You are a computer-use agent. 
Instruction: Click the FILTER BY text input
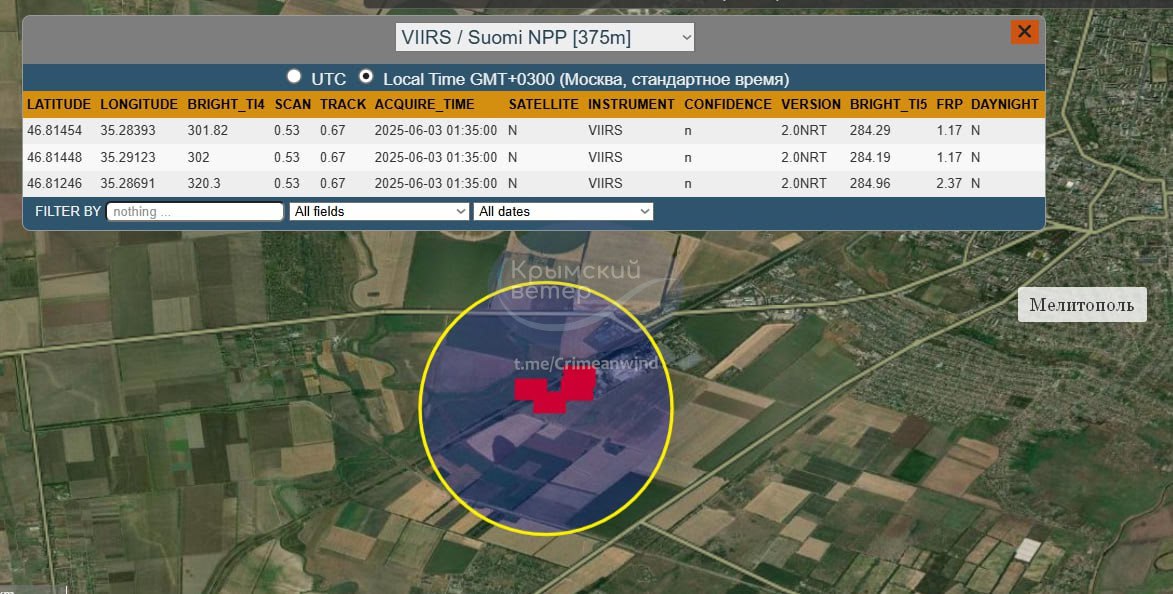[195, 211]
